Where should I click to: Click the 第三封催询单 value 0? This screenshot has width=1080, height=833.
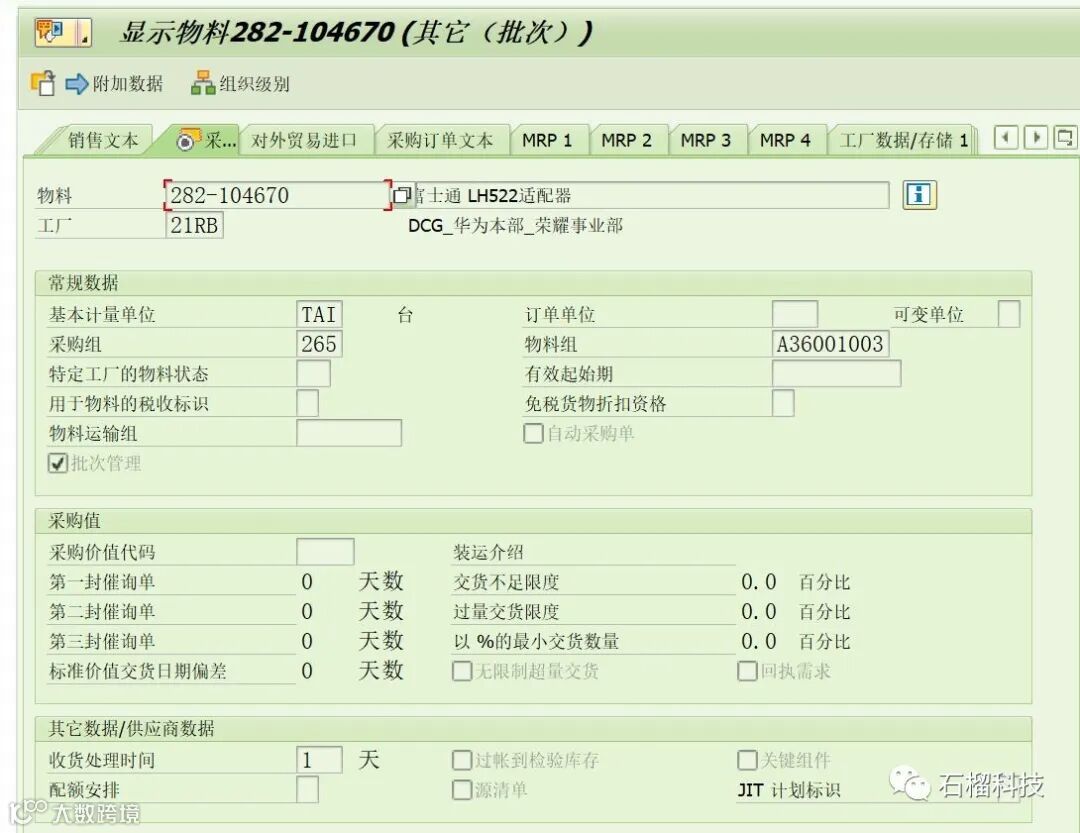click(x=307, y=641)
